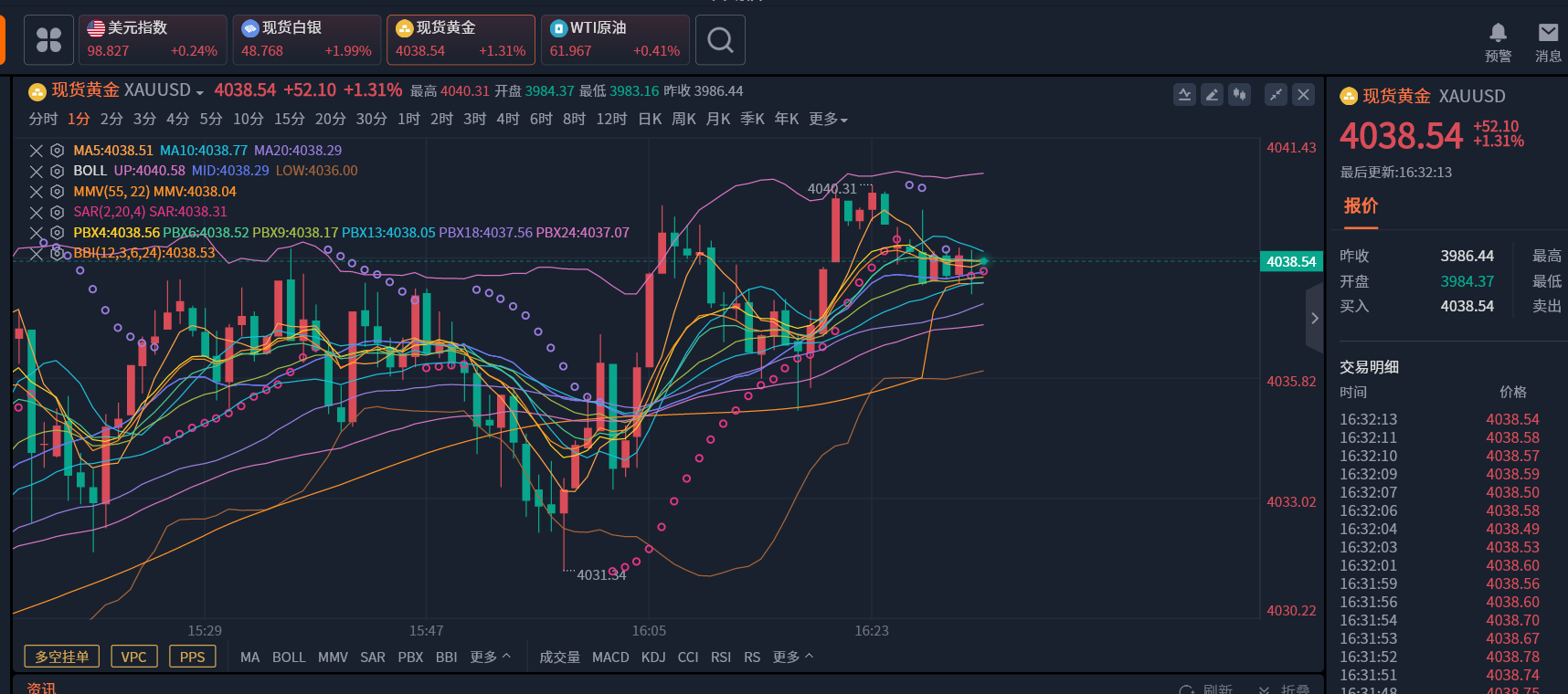Viewport: 1568px width, 694px height.
Task: Toggle the PBX main indicator in bottom bar
Action: 410,657
